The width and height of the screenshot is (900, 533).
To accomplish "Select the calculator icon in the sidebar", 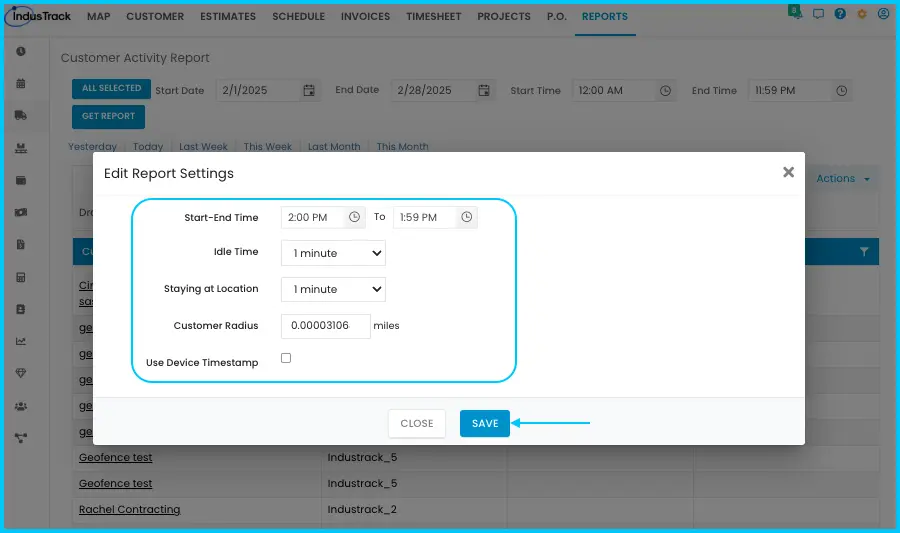I will (21, 277).
